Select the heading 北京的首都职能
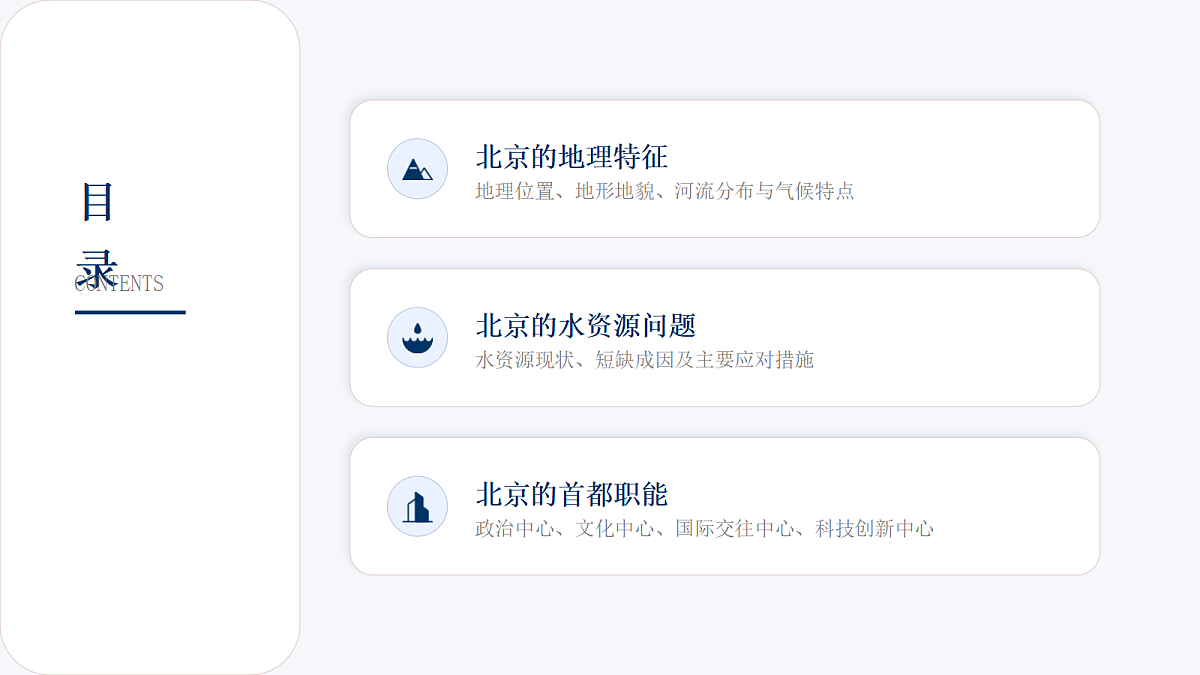The height and width of the screenshot is (675, 1200). 571,495
